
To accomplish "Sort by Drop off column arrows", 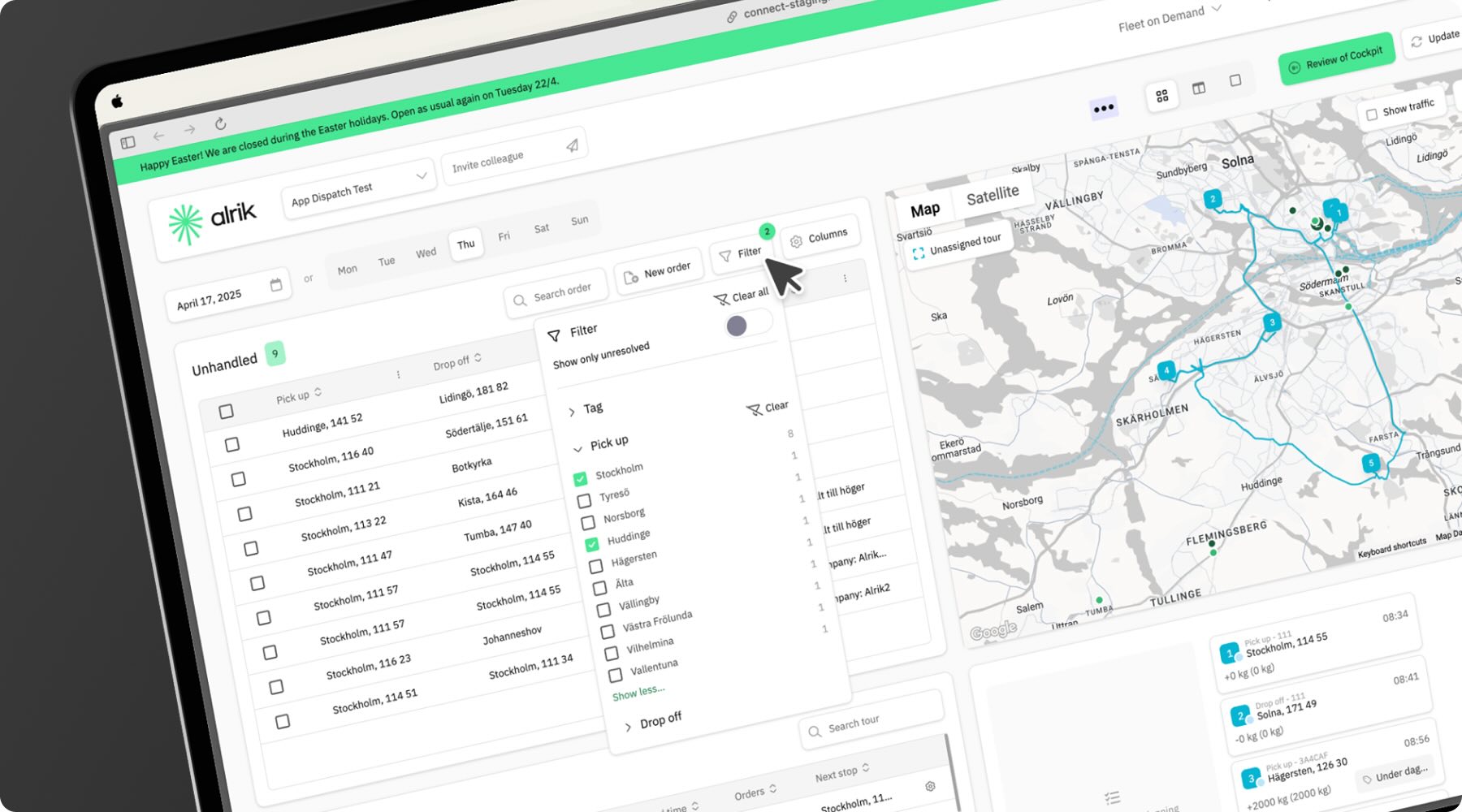I will click(478, 358).
